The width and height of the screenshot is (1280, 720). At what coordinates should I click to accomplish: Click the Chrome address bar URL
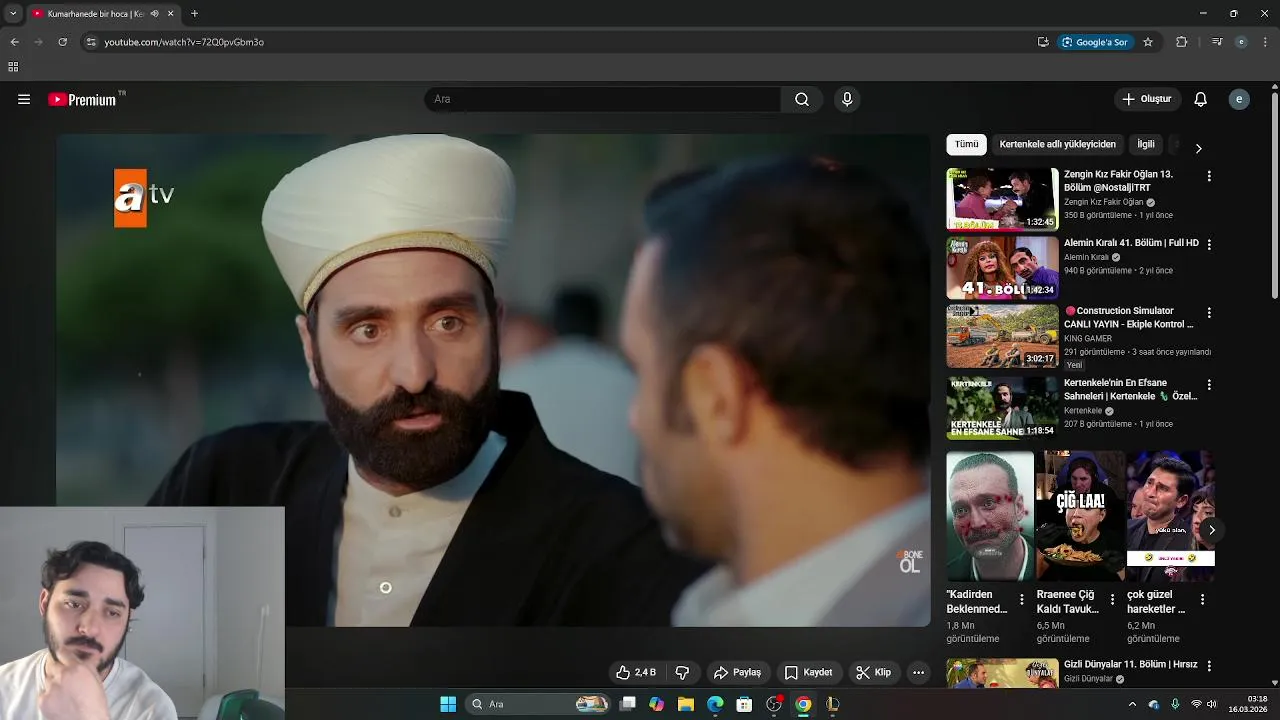point(184,42)
